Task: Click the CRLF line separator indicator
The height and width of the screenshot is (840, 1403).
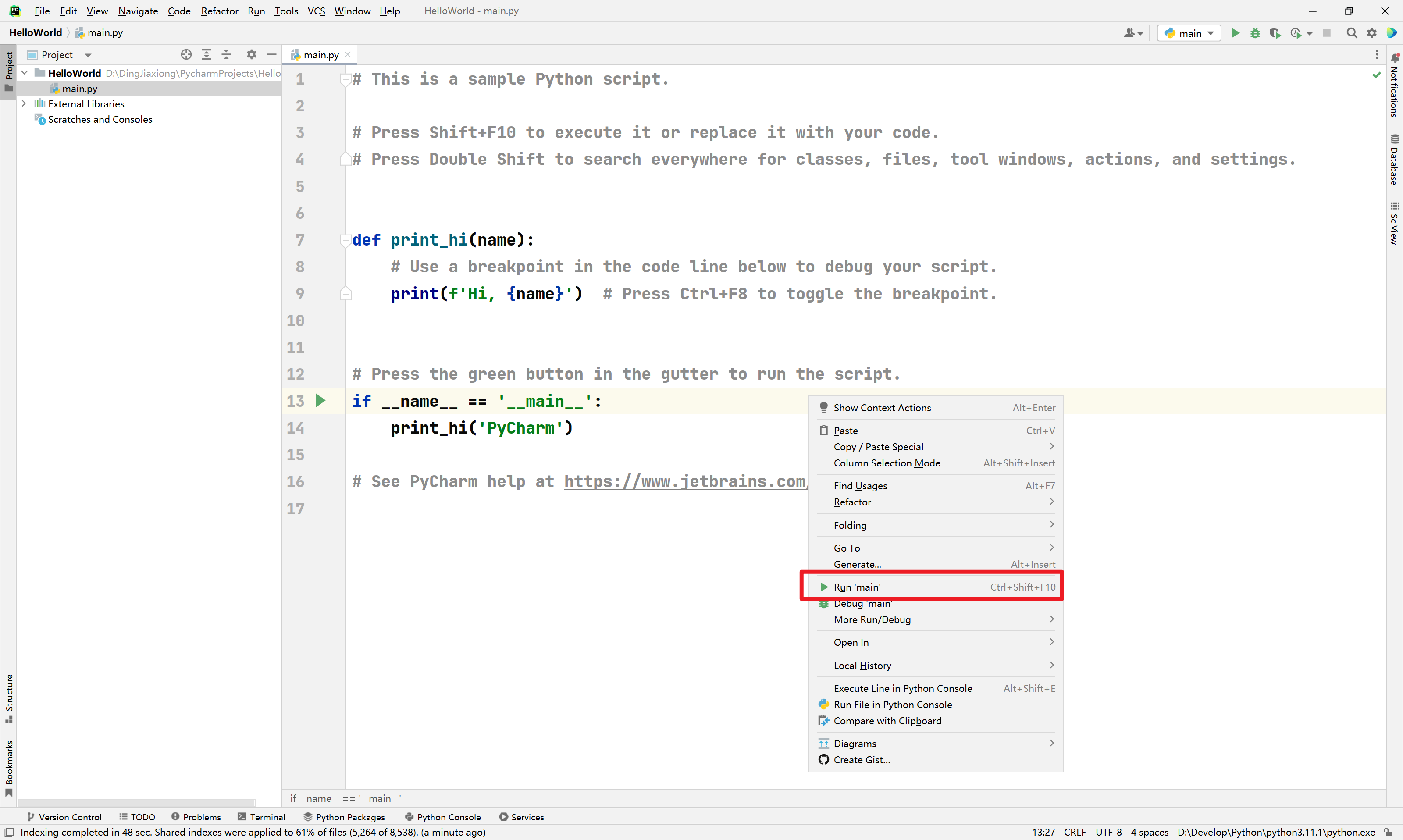Action: point(1075,832)
